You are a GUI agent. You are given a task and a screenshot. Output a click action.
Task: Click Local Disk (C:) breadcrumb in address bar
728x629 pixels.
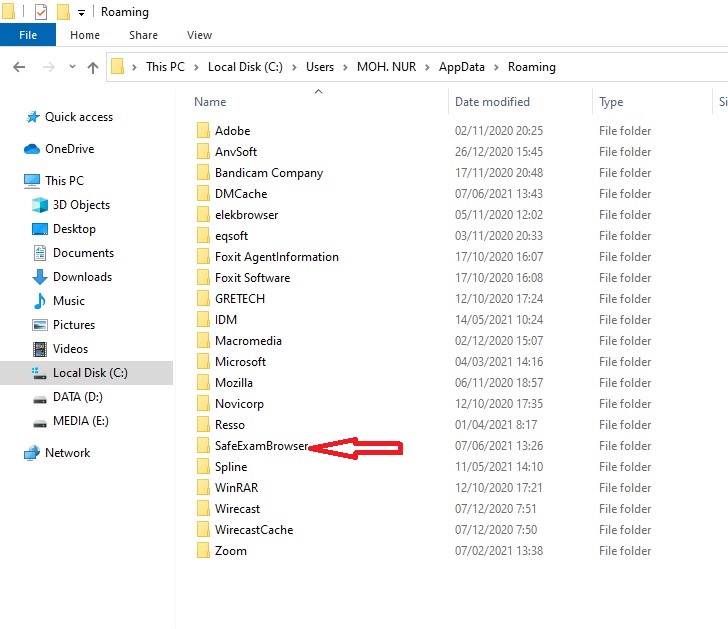point(245,67)
